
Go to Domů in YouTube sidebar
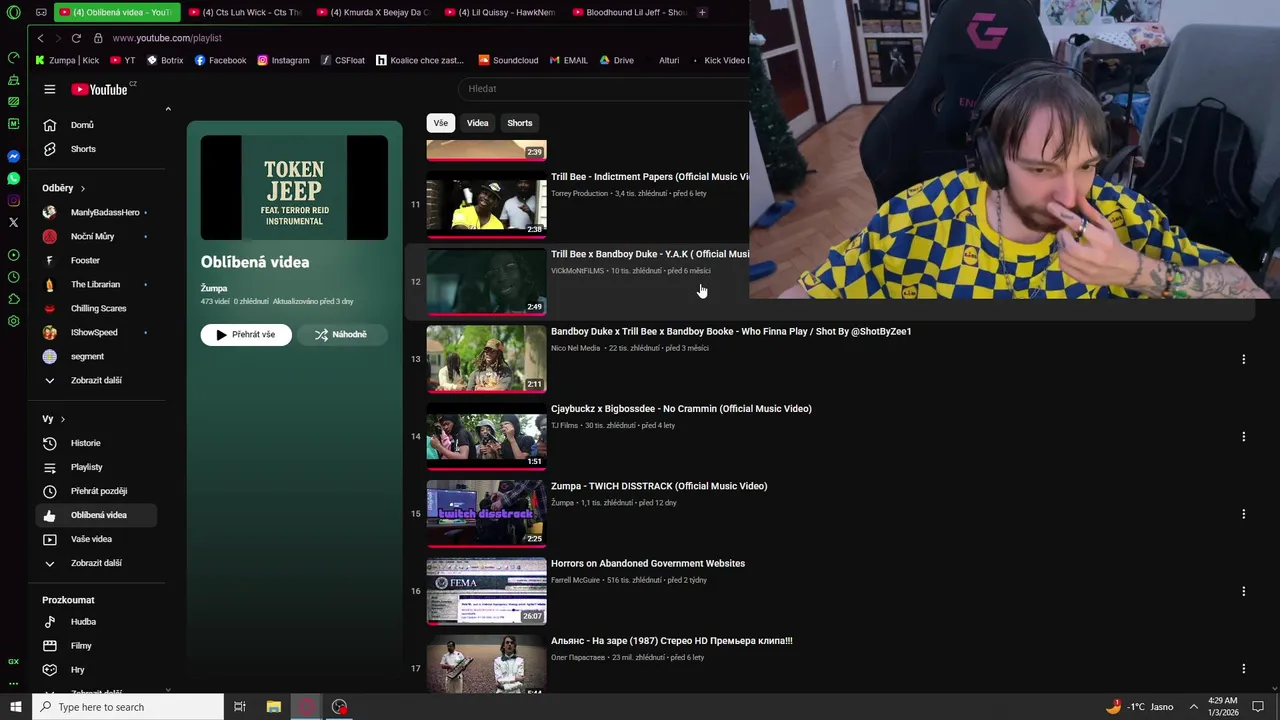[96, 125]
